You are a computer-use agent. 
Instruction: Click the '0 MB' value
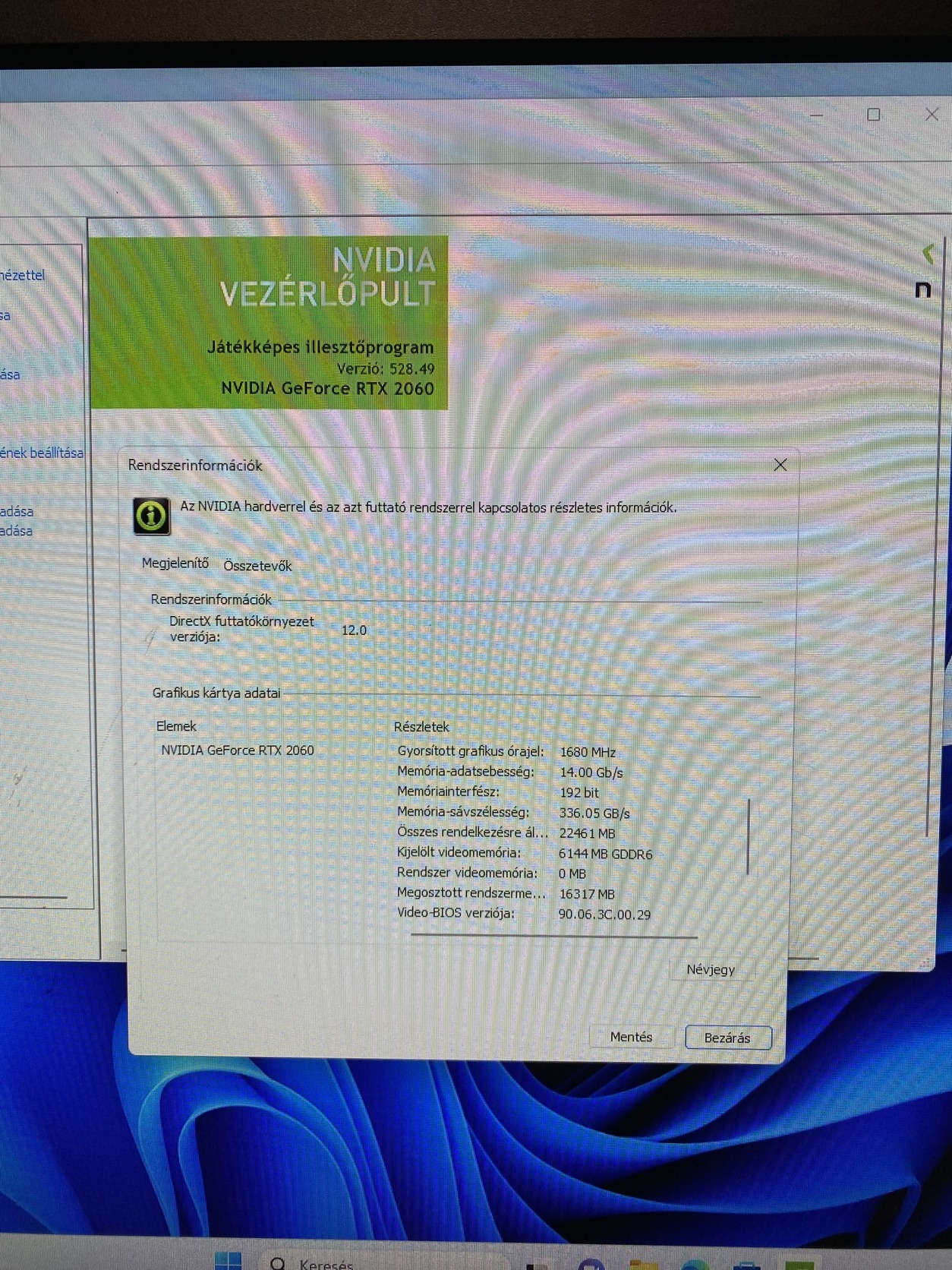tap(572, 874)
